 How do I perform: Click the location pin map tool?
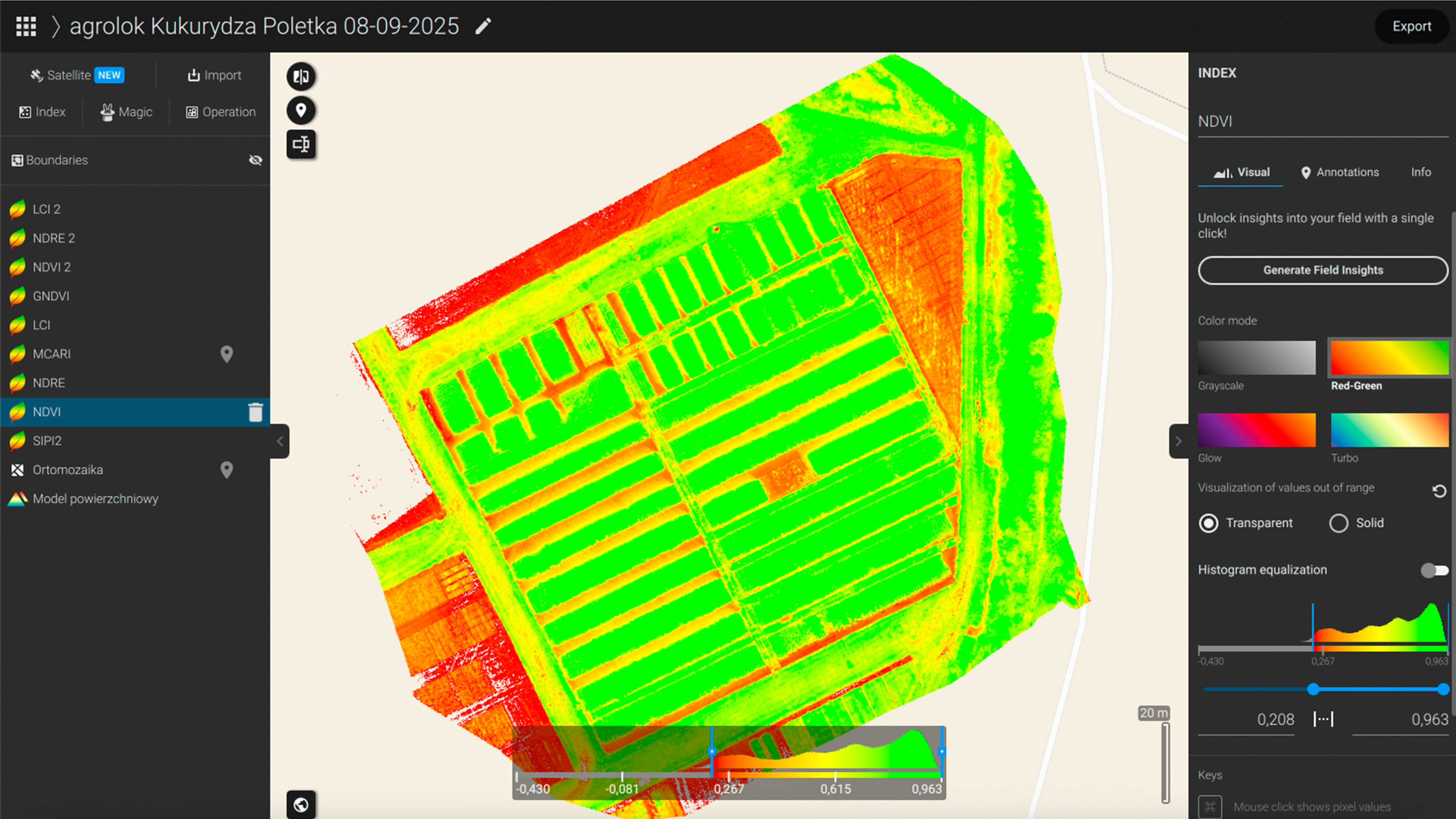click(x=301, y=110)
